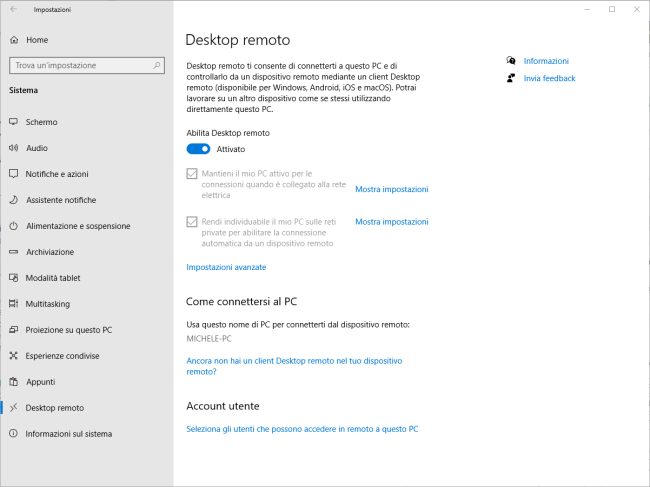Open Notifiche e azioni settings

(87, 174)
